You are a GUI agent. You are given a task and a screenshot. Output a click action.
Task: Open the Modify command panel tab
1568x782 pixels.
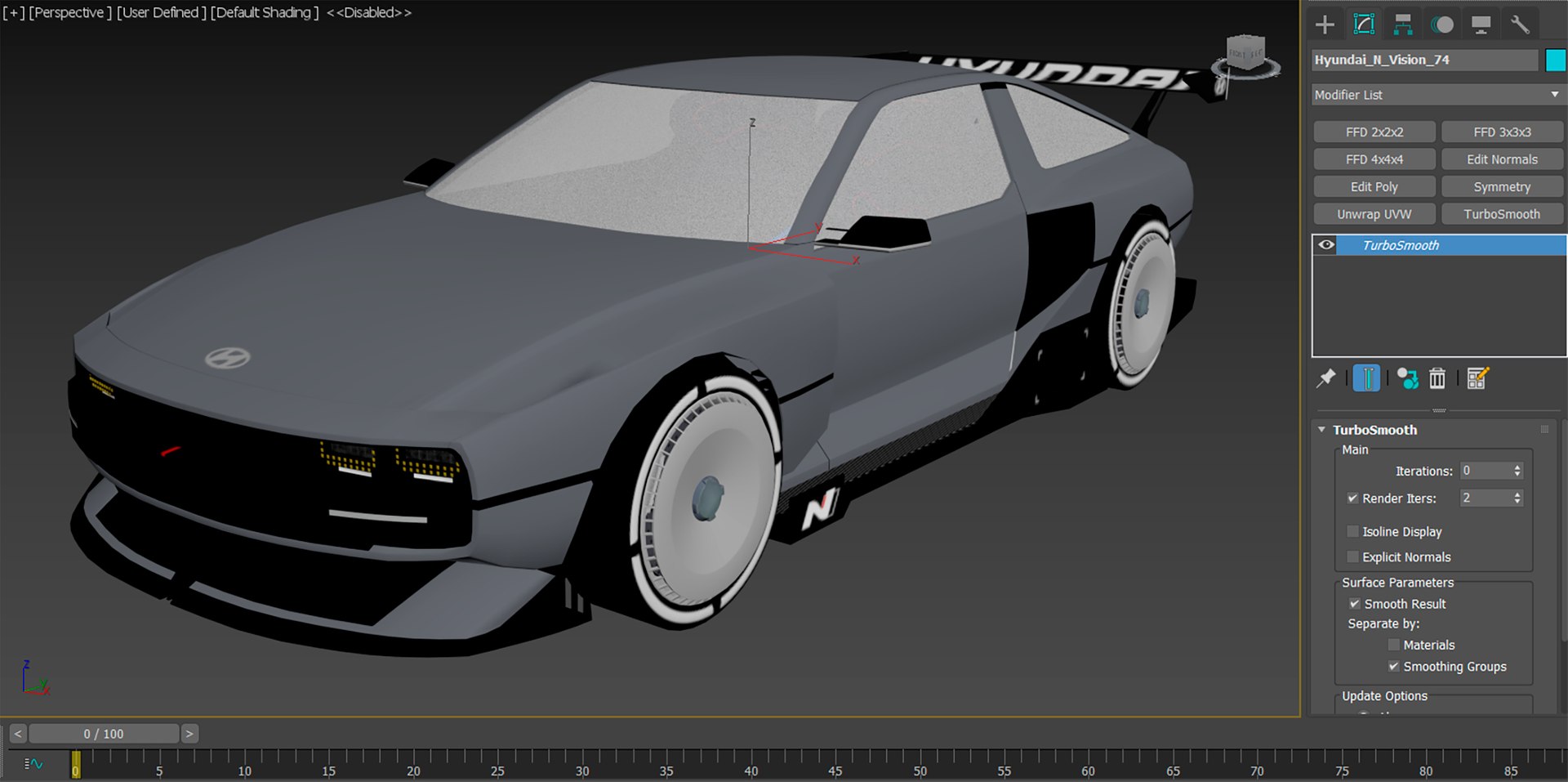pyautogui.click(x=1364, y=25)
